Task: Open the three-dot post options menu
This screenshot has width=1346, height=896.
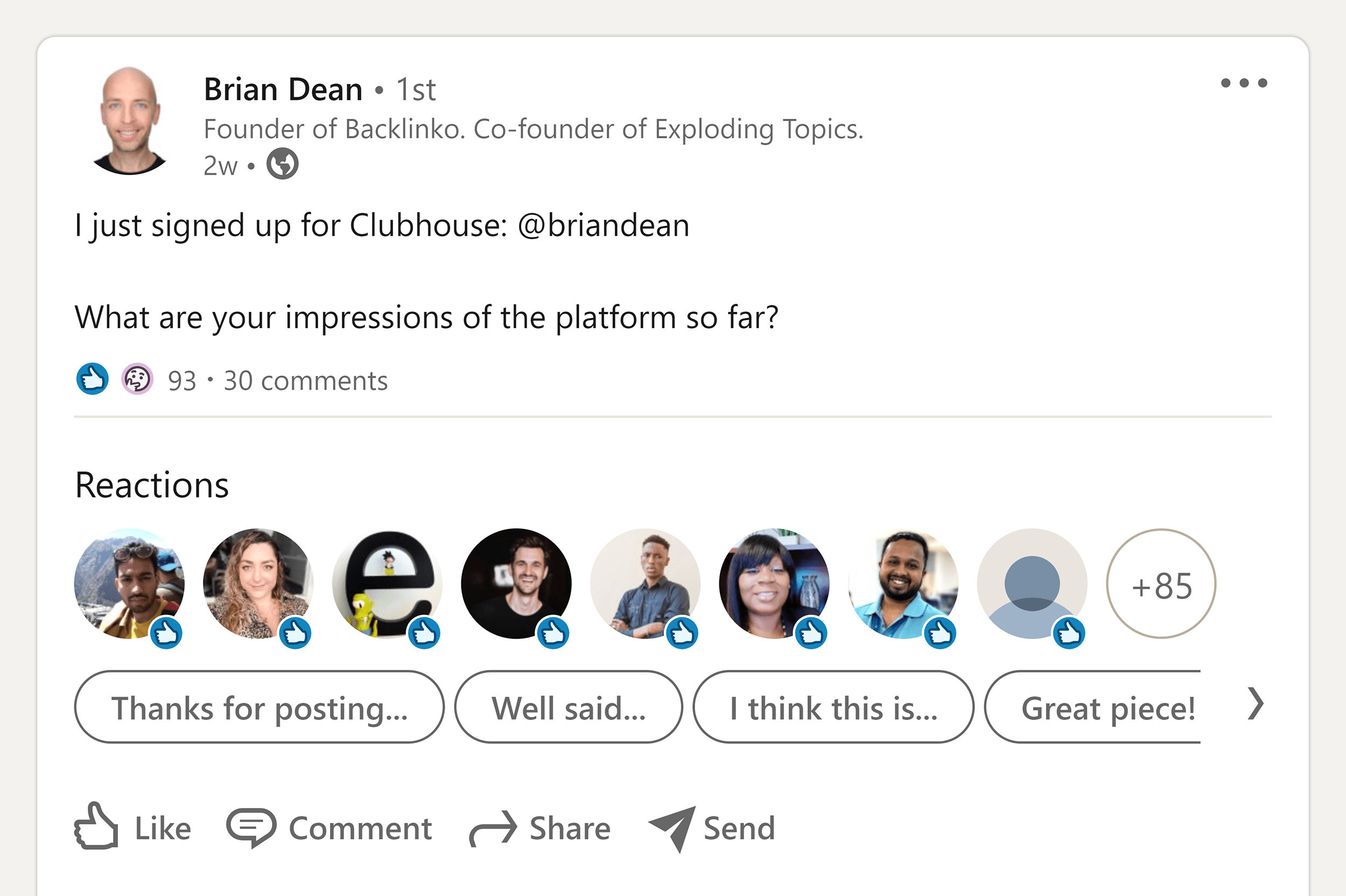Action: pyautogui.click(x=1244, y=83)
